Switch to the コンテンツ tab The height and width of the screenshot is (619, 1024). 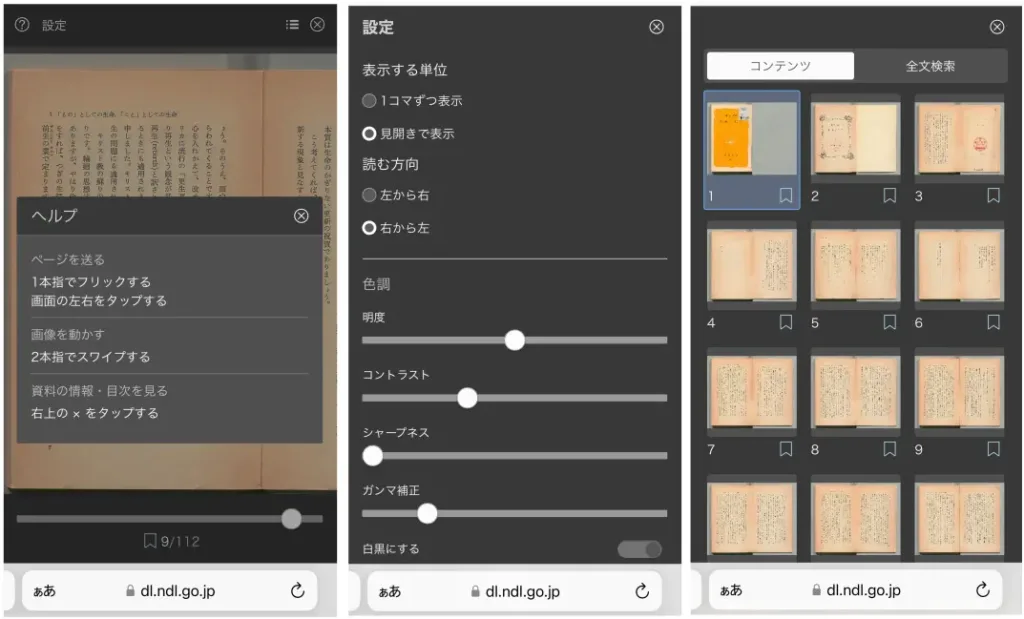(x=780, y=66)
